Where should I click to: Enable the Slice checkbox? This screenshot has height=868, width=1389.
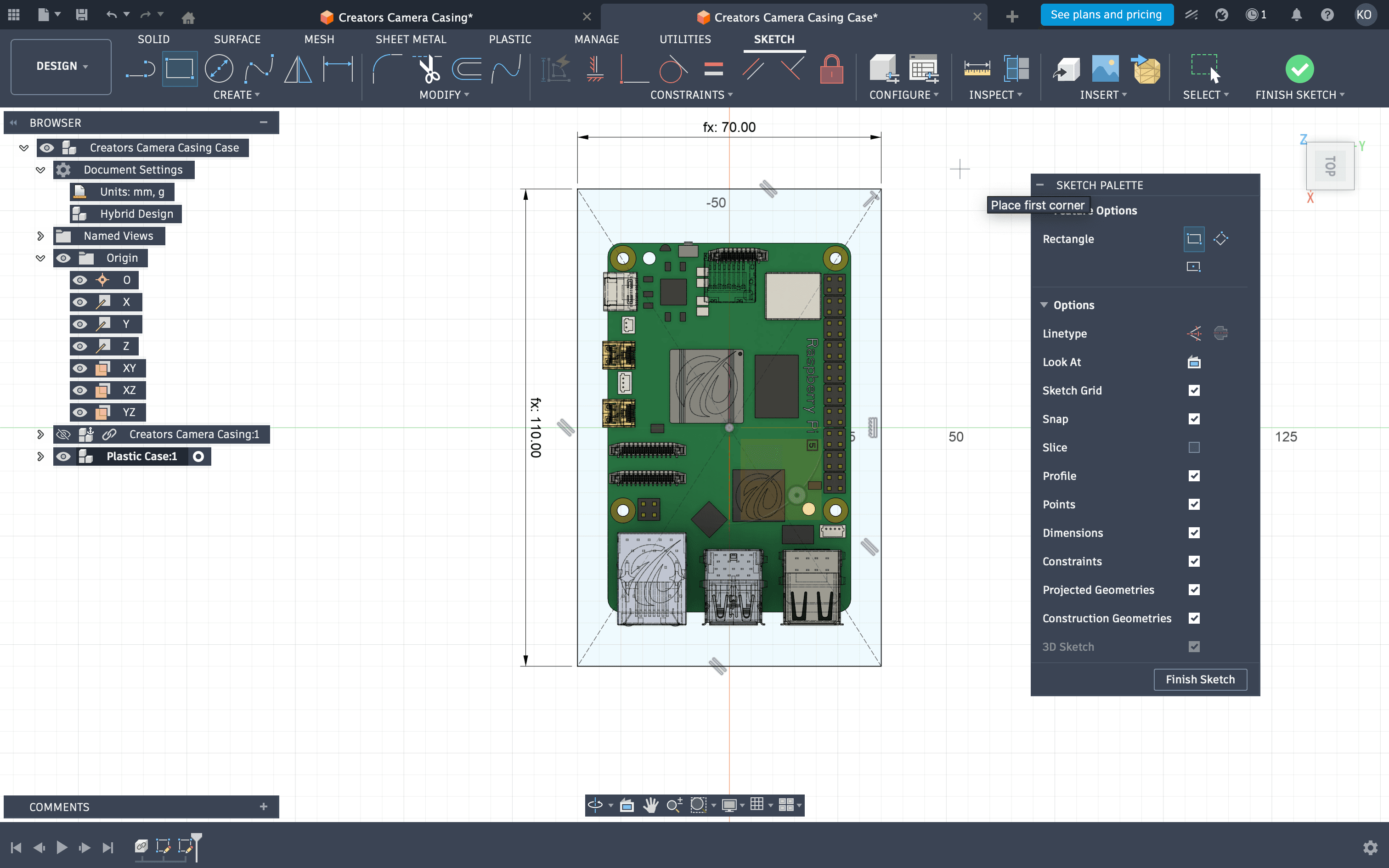coord(1194,447)
